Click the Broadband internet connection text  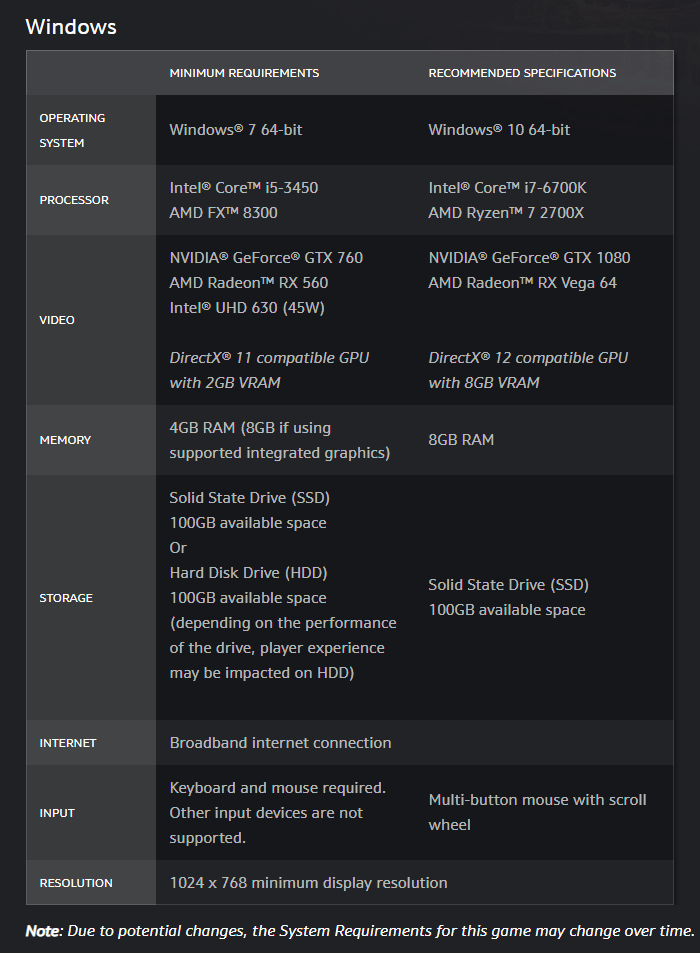[x=280, y=743]
